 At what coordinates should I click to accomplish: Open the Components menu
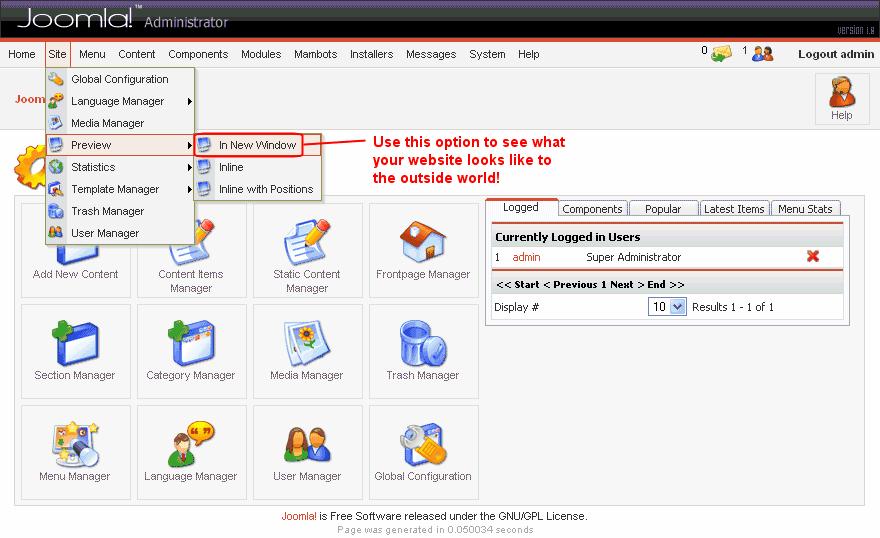coord(198,54)
